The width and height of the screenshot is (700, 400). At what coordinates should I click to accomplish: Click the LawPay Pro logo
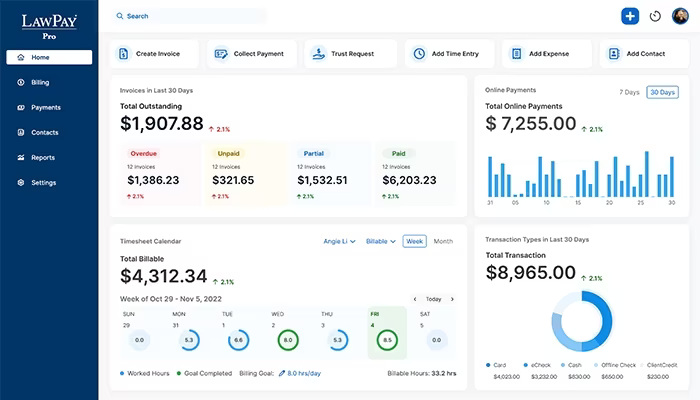(x=49, y=27)
